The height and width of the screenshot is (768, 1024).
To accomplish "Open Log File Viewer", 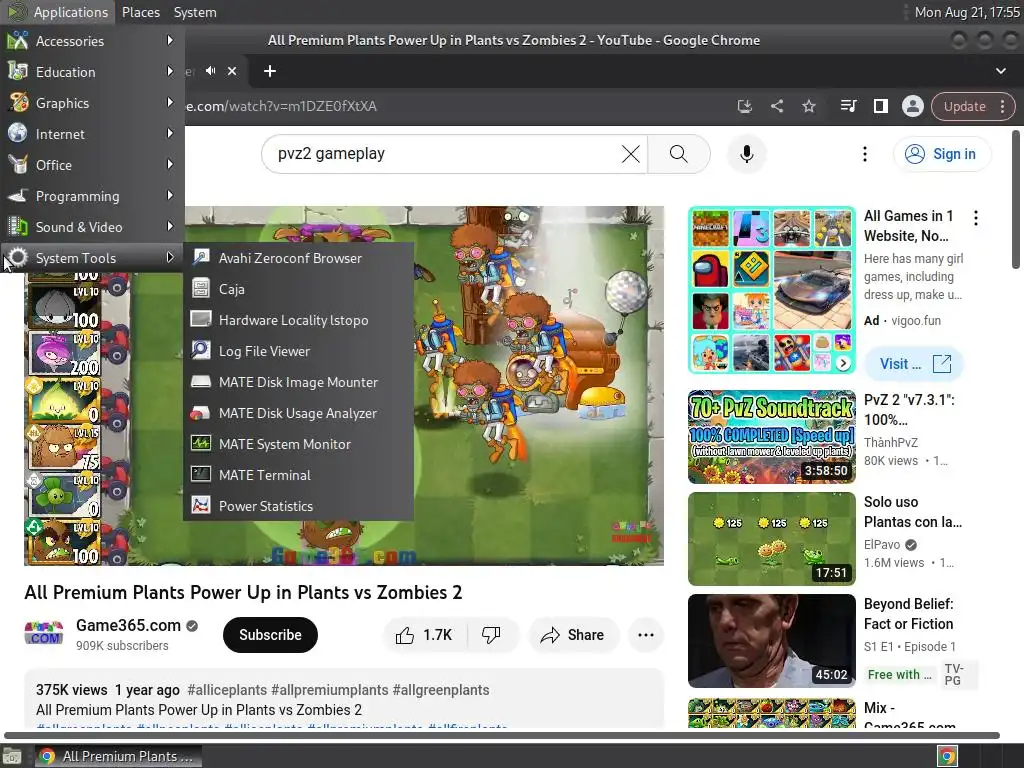I will pyautogui.click(x=298, y=351).
